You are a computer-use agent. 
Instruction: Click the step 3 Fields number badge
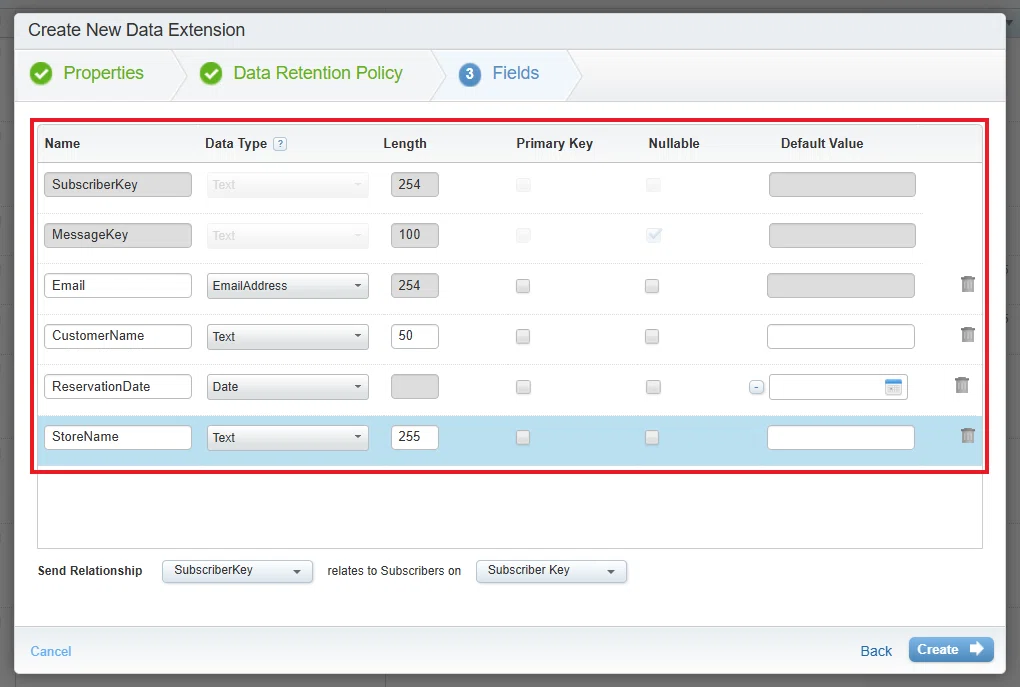point(469,74)
